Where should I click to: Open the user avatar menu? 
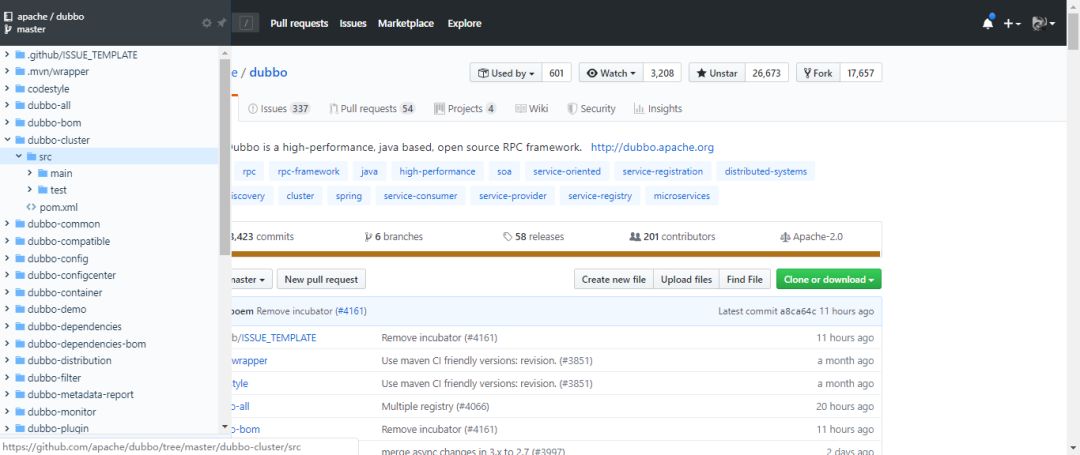tap(1043, 23)
